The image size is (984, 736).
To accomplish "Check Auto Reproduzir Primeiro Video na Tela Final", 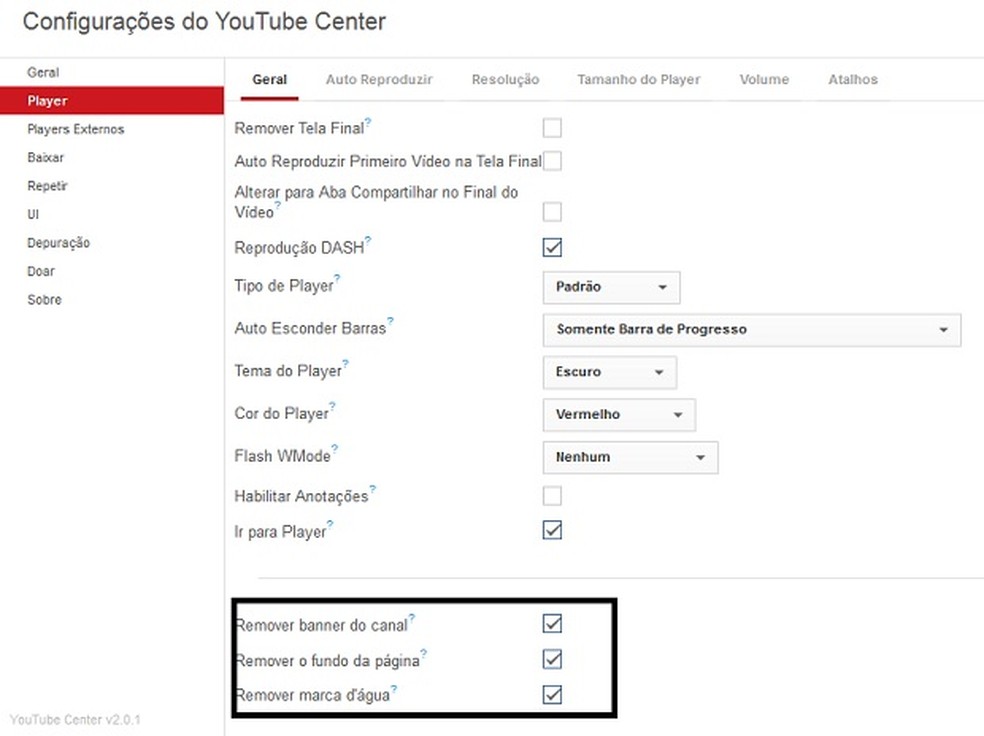I will click(552, 161).
